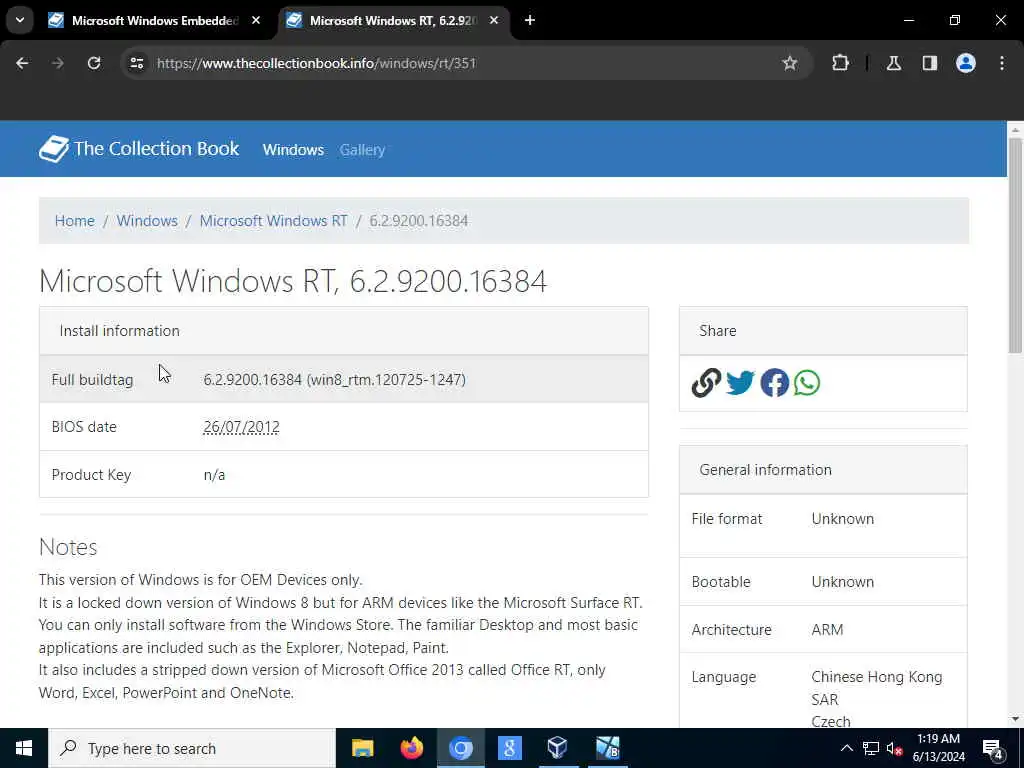The image size is (1024, 768).
Task: Click the BIOS date 26/07/2012 value
Action: click(x=241, y=427)
